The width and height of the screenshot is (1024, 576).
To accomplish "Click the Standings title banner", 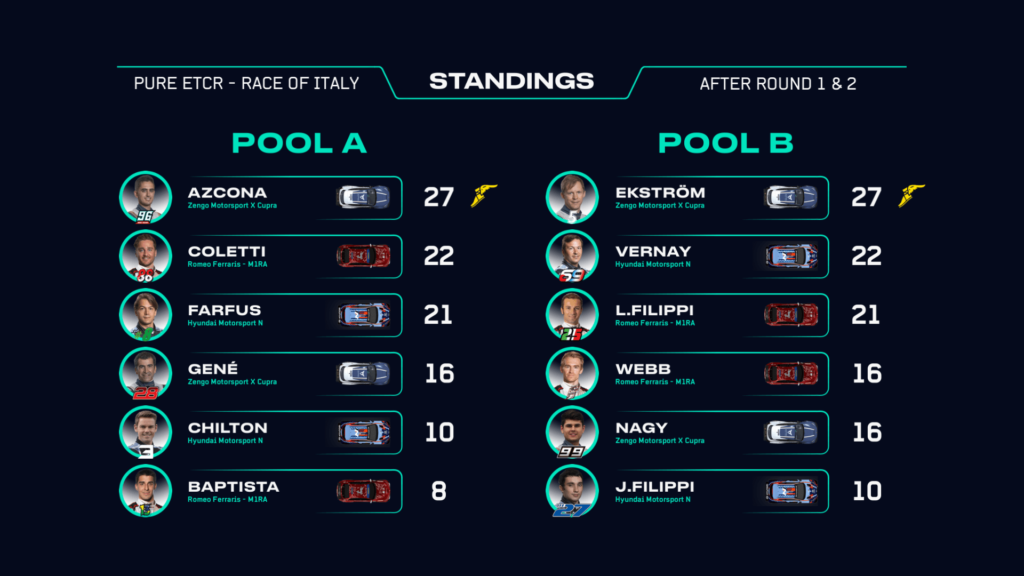I will (x=512, y=82).
